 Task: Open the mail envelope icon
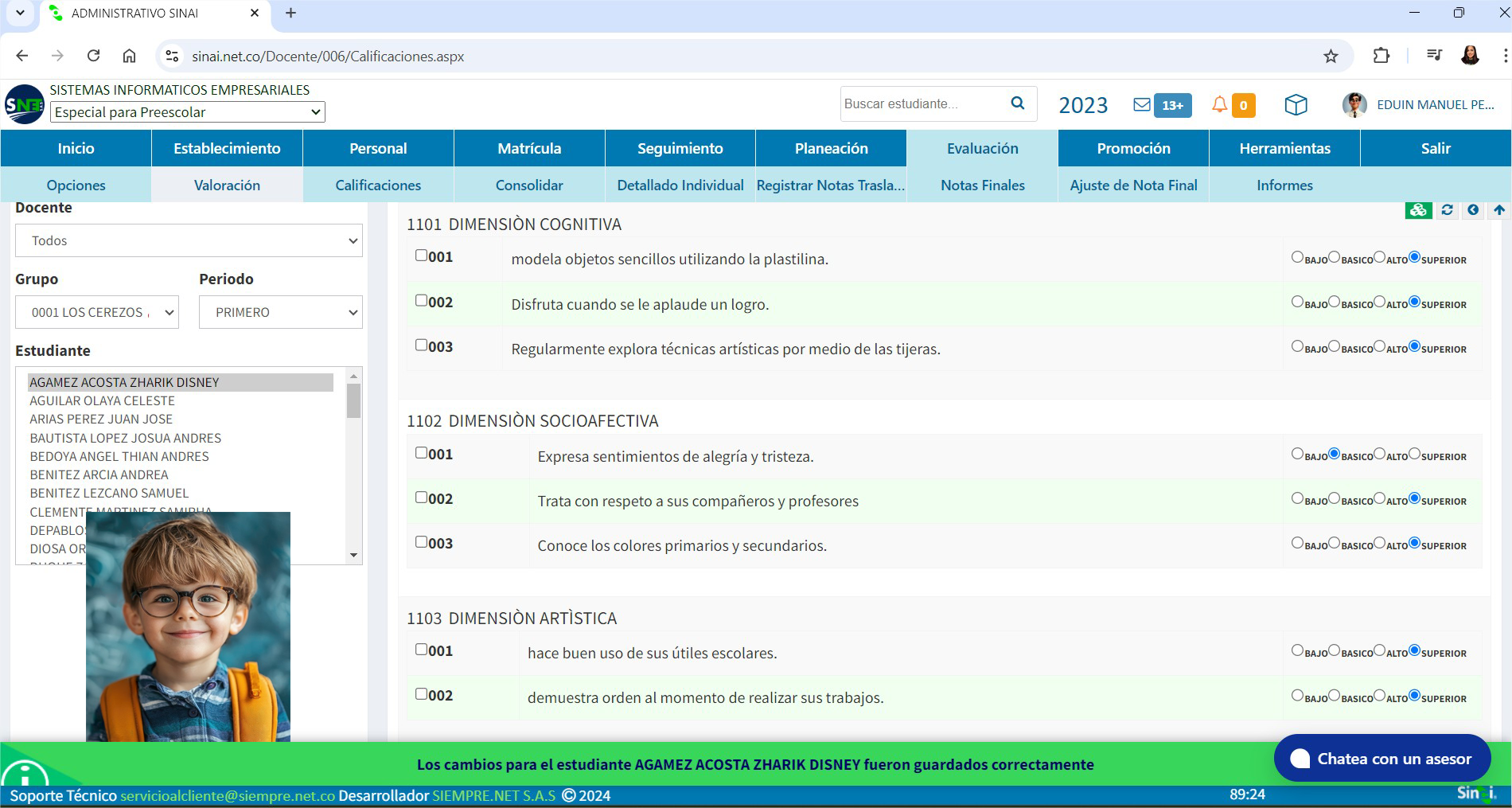[1142, 104]
